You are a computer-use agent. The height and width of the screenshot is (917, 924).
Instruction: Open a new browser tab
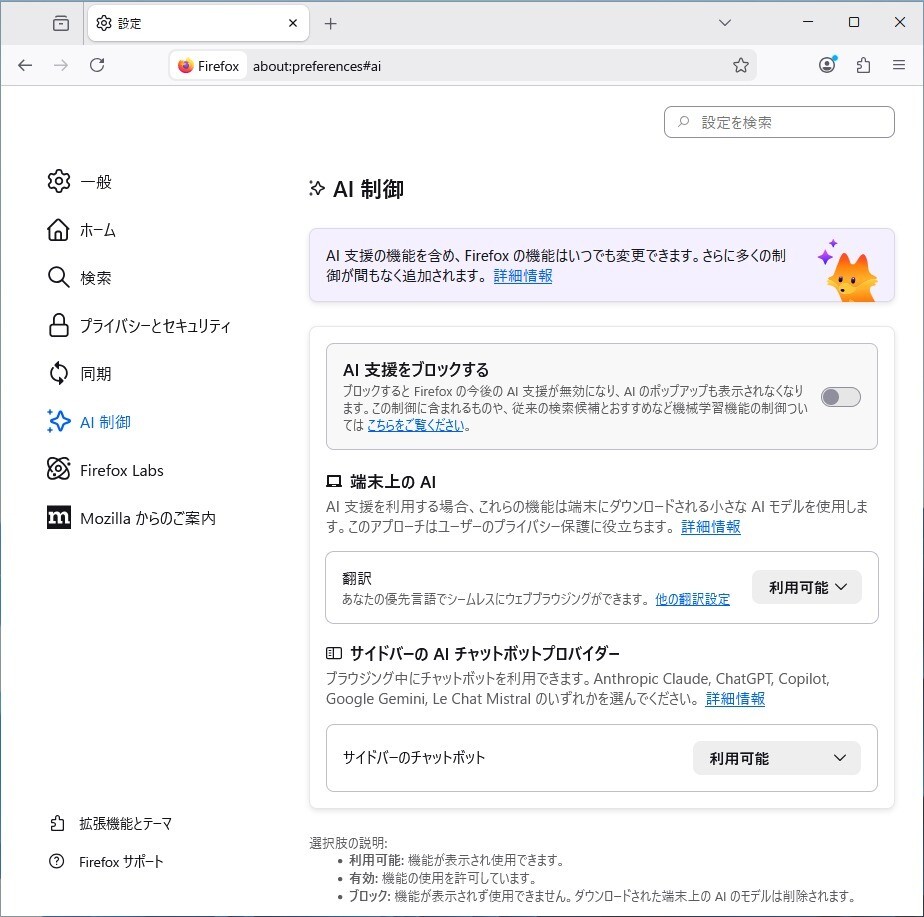[x=330, y=22]
